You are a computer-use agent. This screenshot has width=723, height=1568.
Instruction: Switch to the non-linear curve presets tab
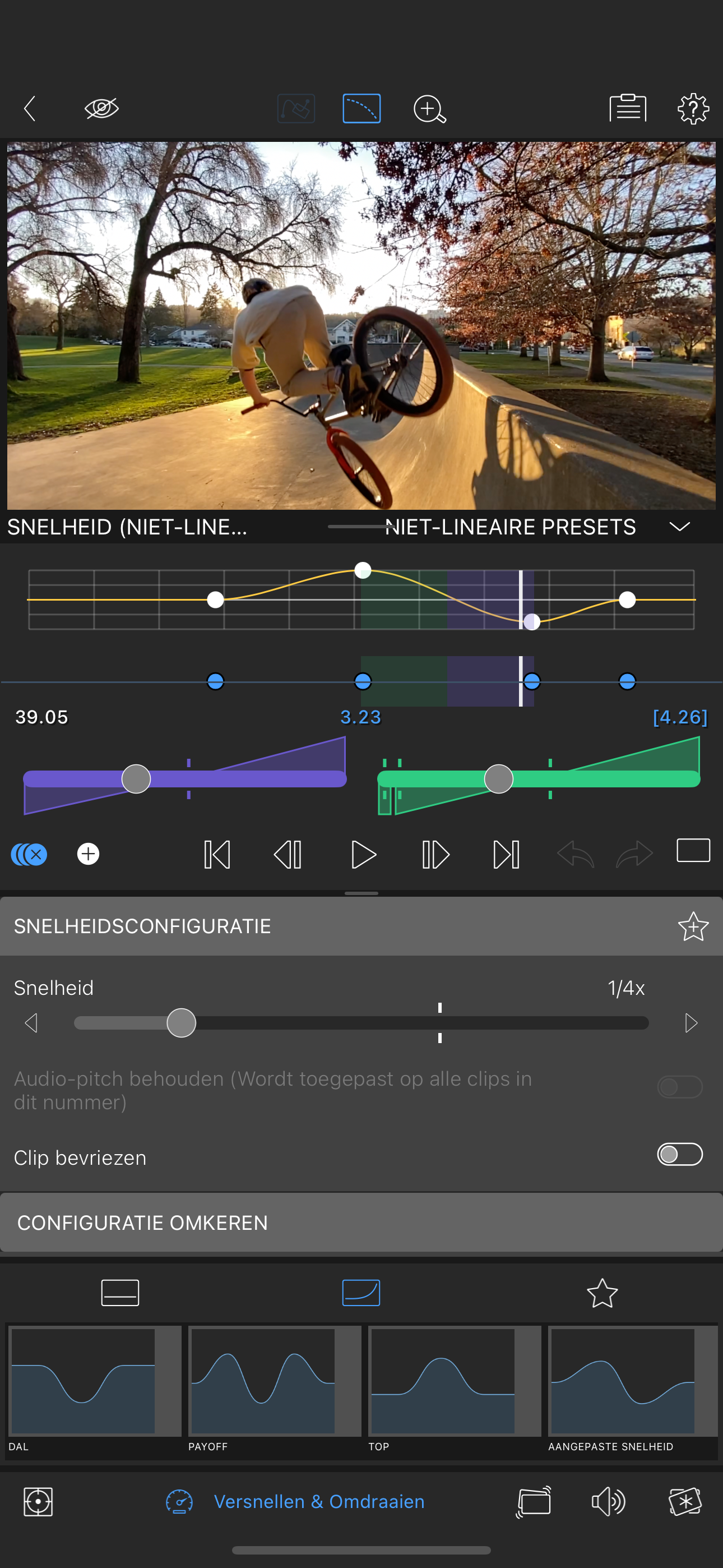point(361,1292)
